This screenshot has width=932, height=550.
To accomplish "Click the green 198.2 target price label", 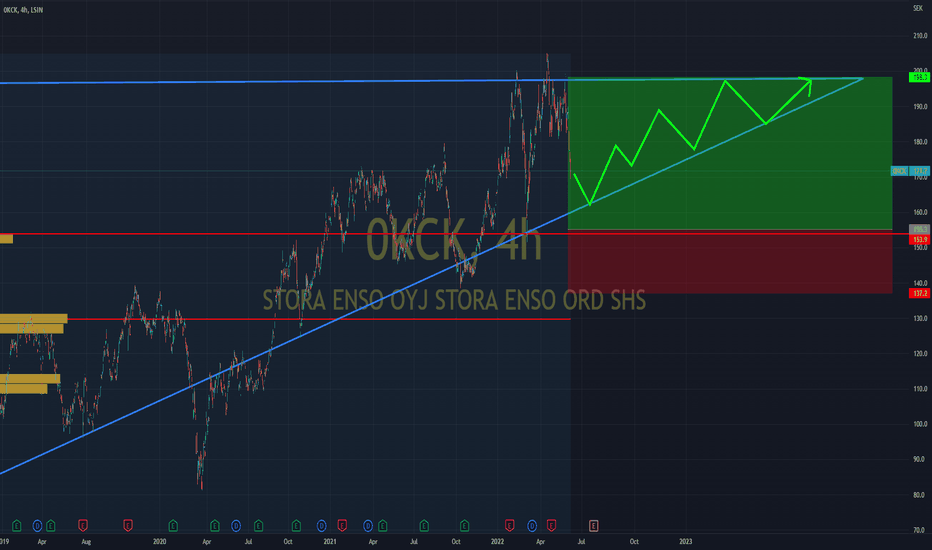I will click(920, 77).
